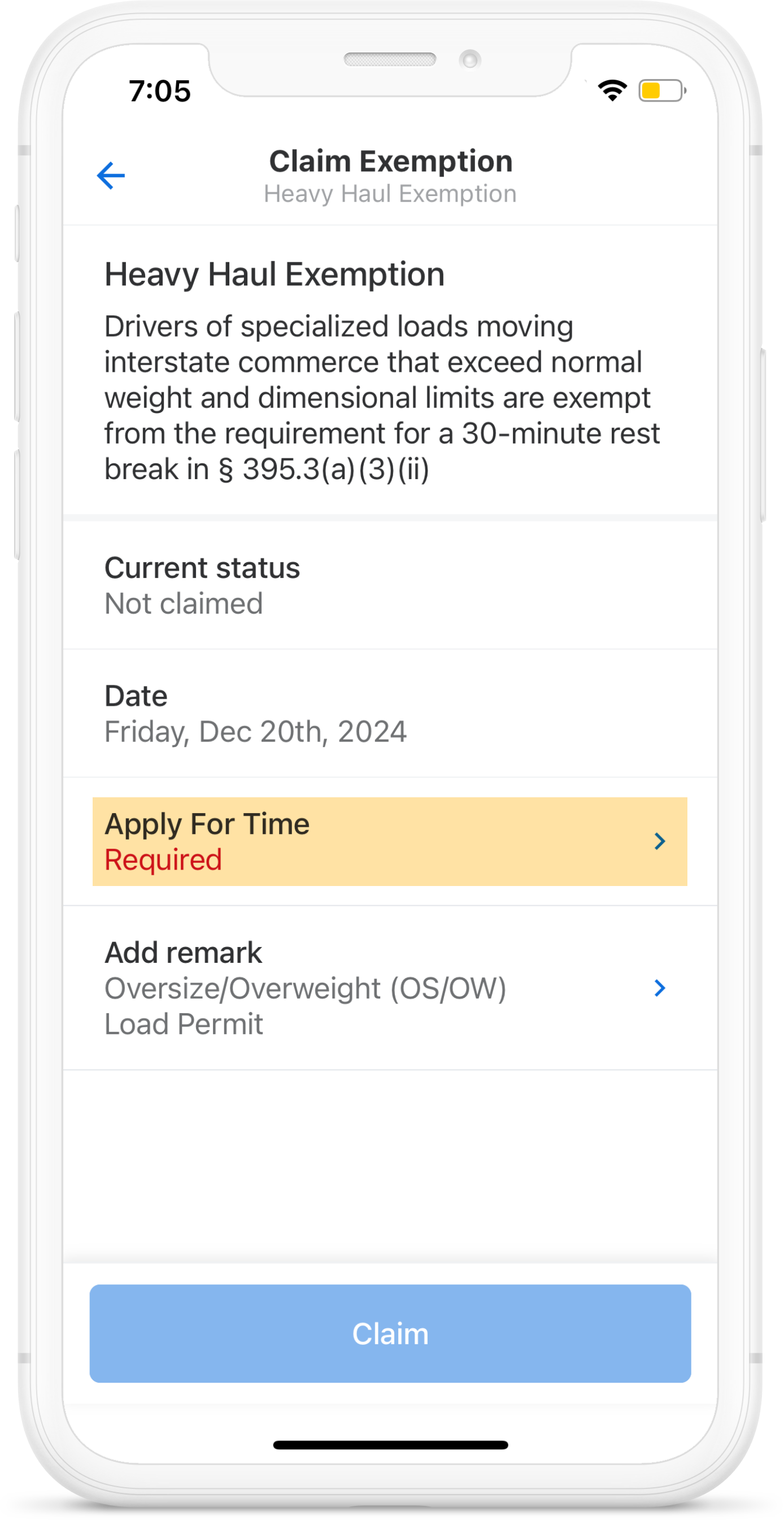Screen dimensions: 784x1520
Task: Tap the large Heavy Haul Exemption heading
Action: pos(275,275)
